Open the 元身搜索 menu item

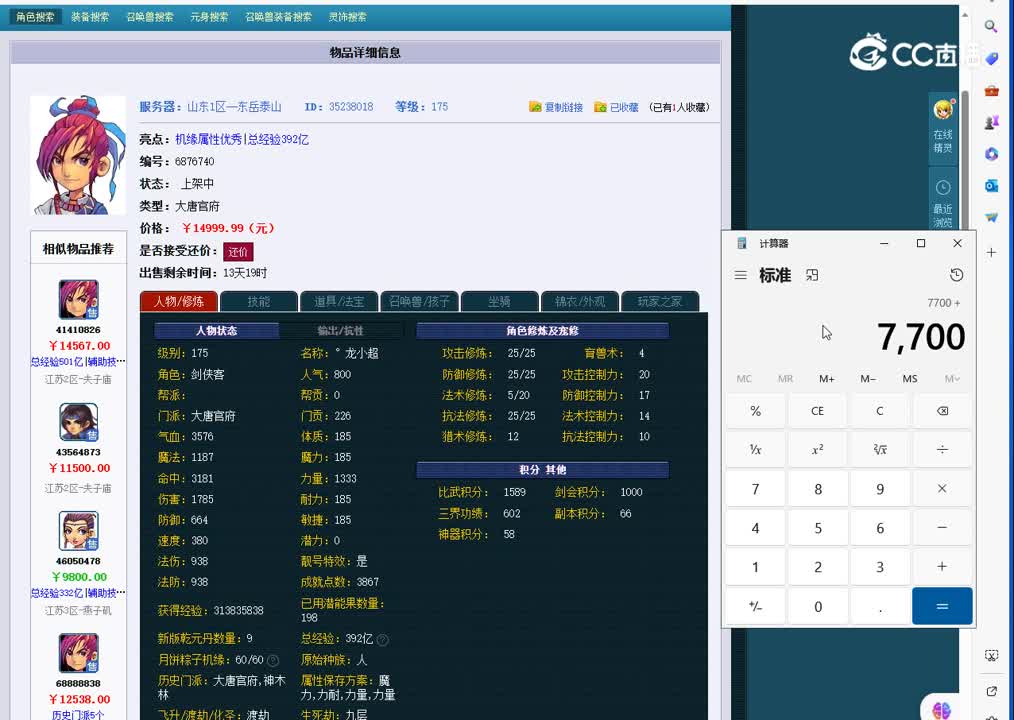tap(209, 17)
